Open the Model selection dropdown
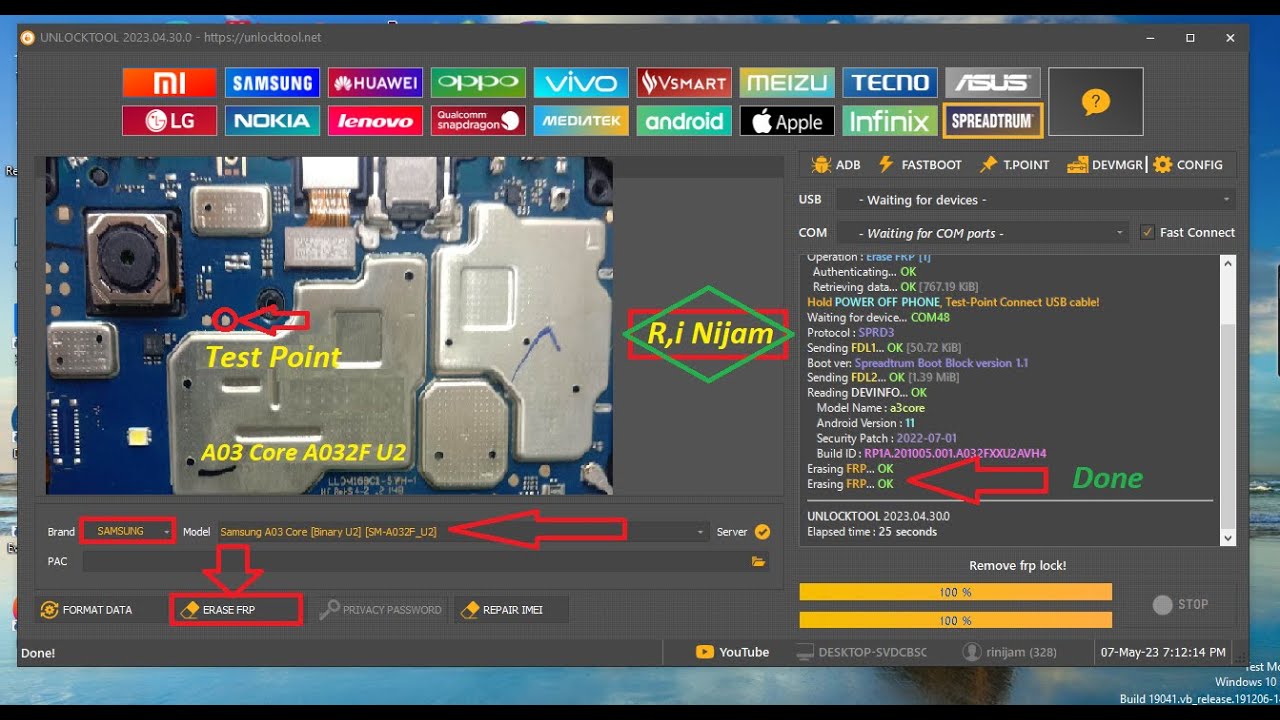 [x=462, y=532]
